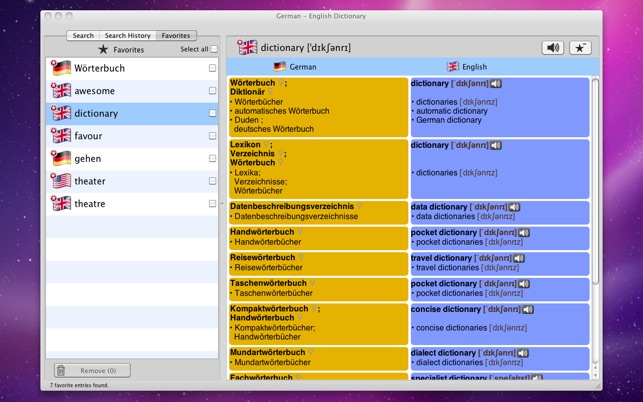Click the word 'Datenbeschreibungsverzeichnis' in German column

point(292,206)
